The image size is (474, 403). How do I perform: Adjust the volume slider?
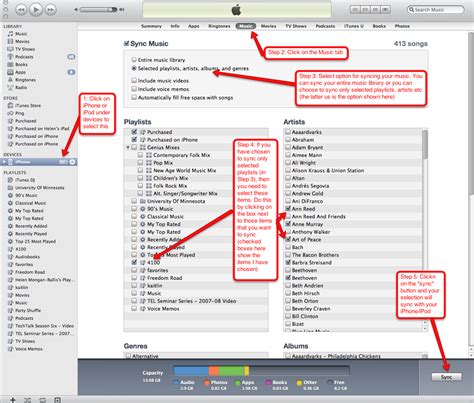[98, 10]
